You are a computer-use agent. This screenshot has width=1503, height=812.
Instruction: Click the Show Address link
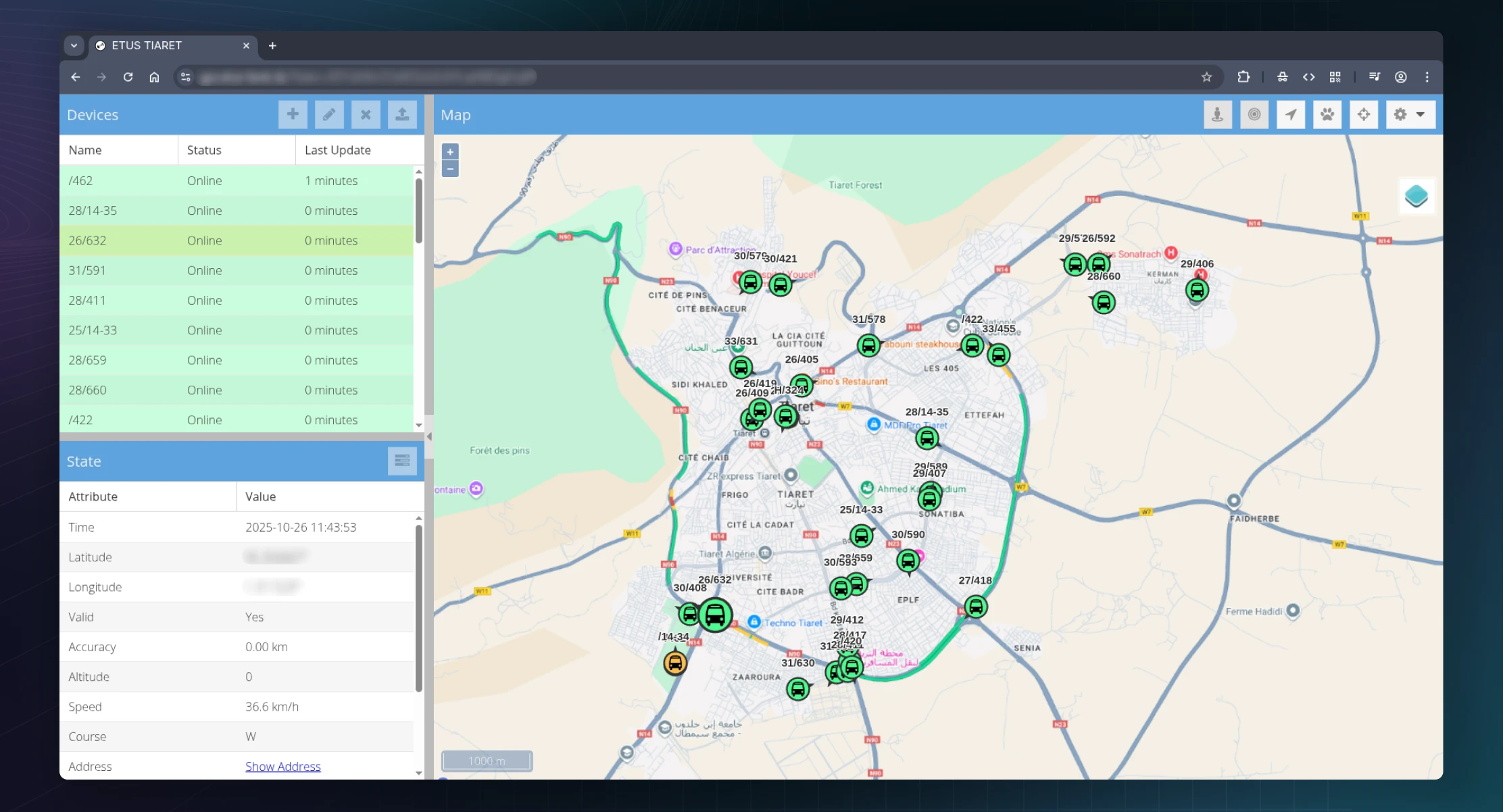click(282, 766)
